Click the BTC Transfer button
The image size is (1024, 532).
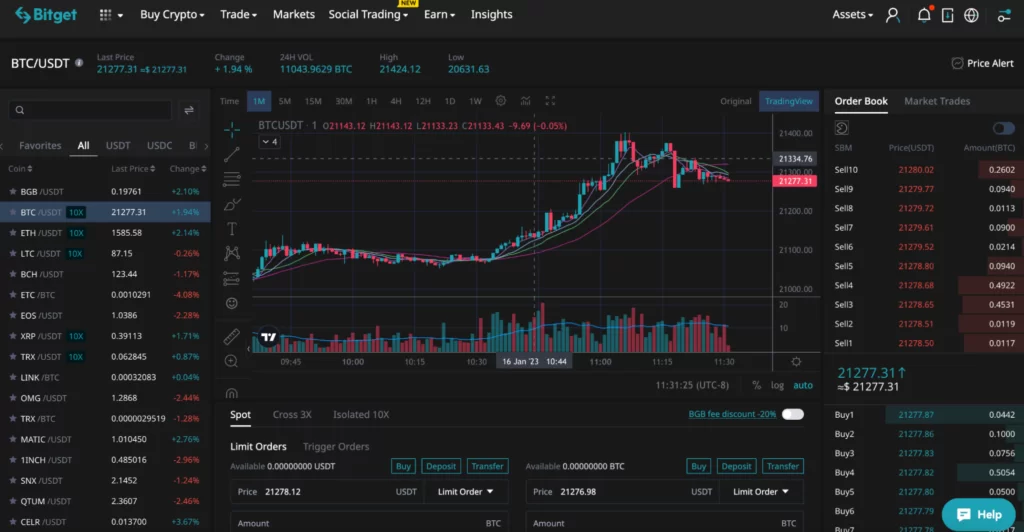tap(782, 466)
